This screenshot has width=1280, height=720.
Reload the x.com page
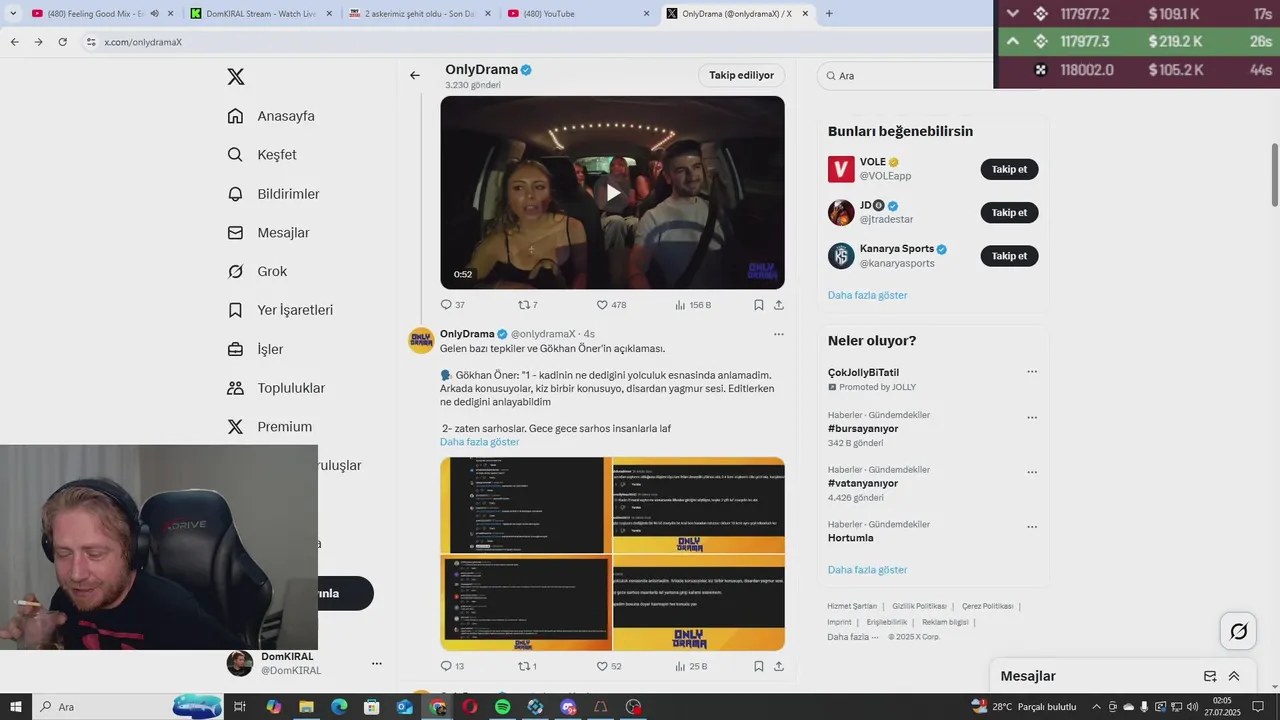62,42
